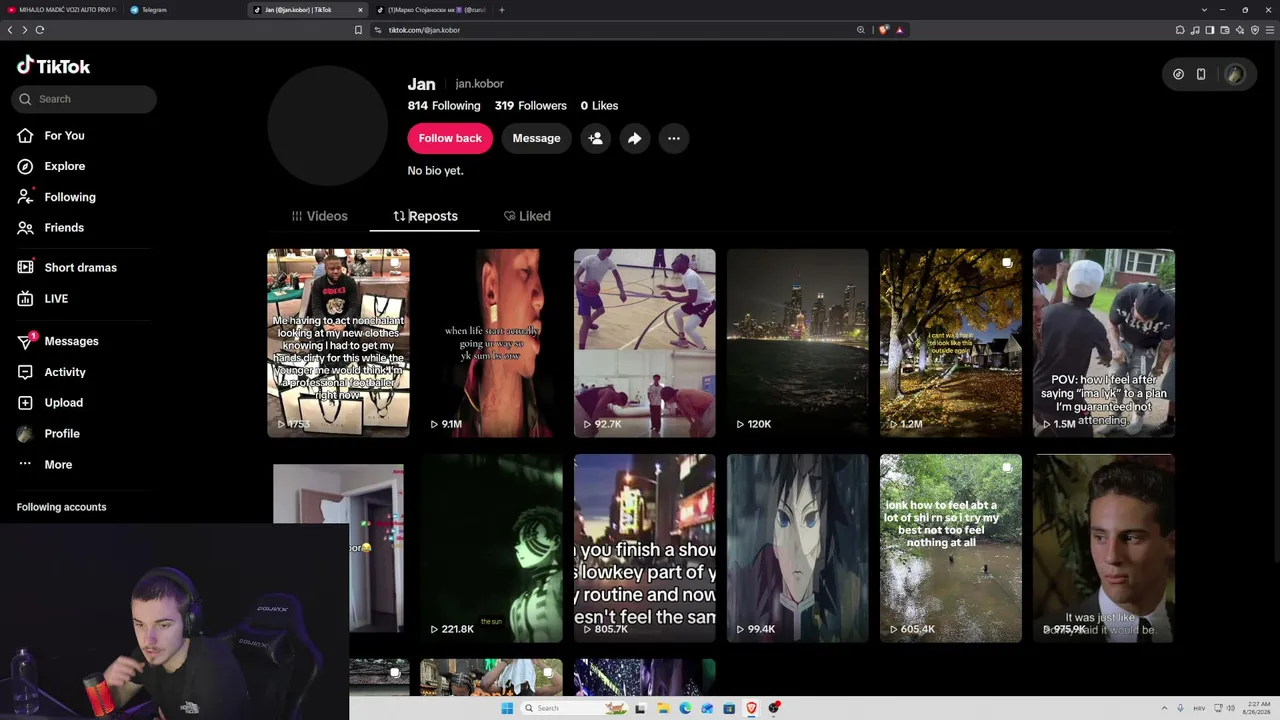
Task: Toggle the browser sidebar panel icon
Action: pos(1210,30)
